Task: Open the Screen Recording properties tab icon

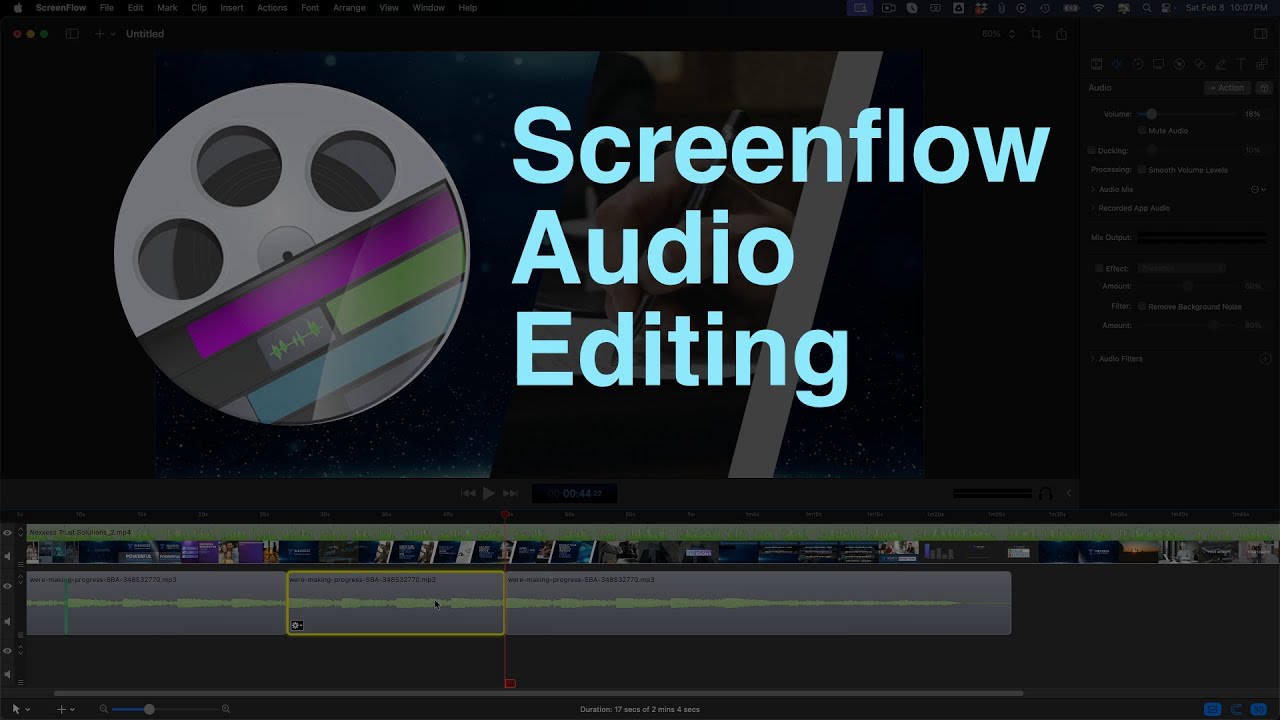Action: [x=1158, y=64]
